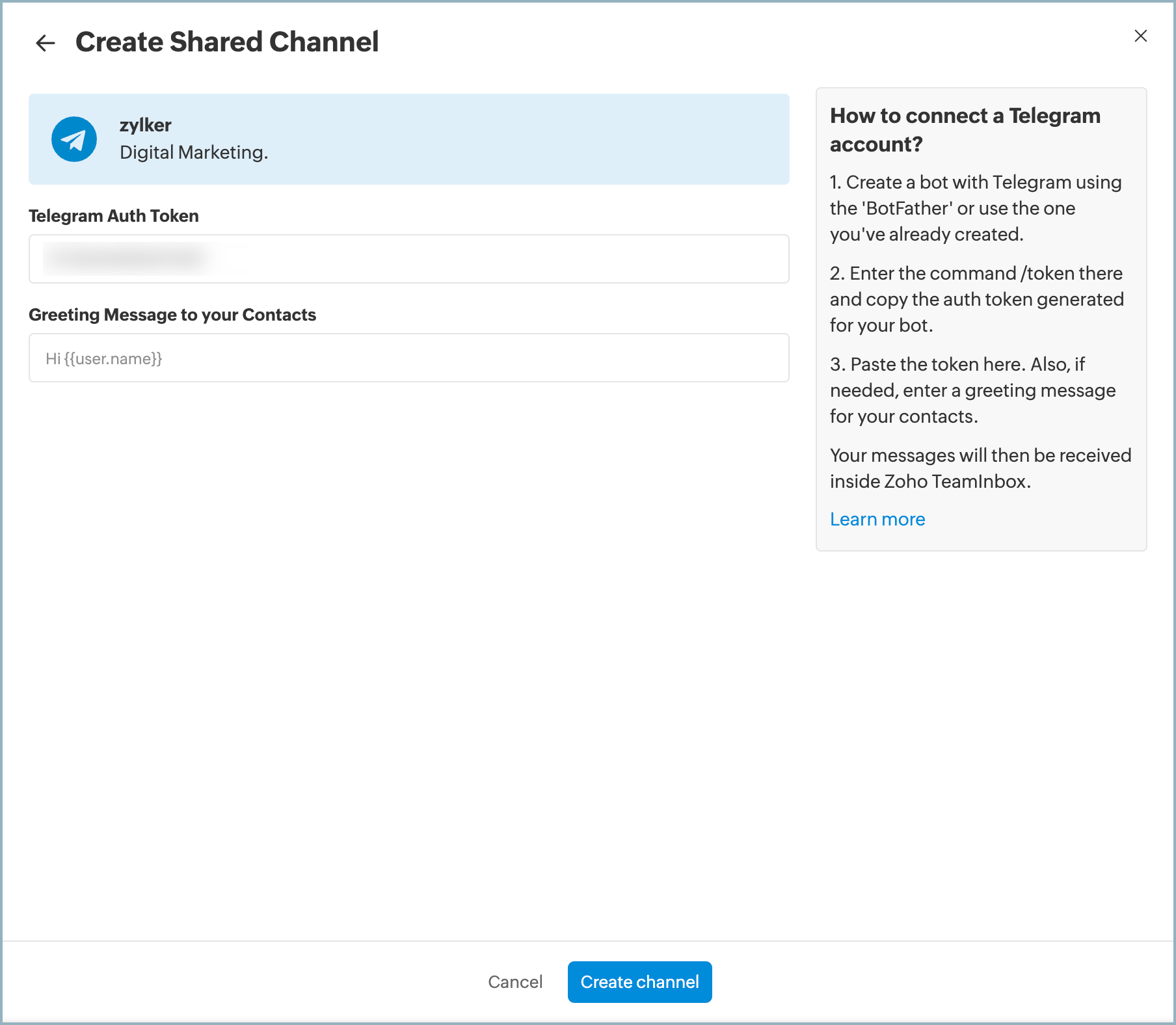Screen dimensions: 1176x1025
Task: Close the Create Shared Channel dialog
Action: point(1140,36)
